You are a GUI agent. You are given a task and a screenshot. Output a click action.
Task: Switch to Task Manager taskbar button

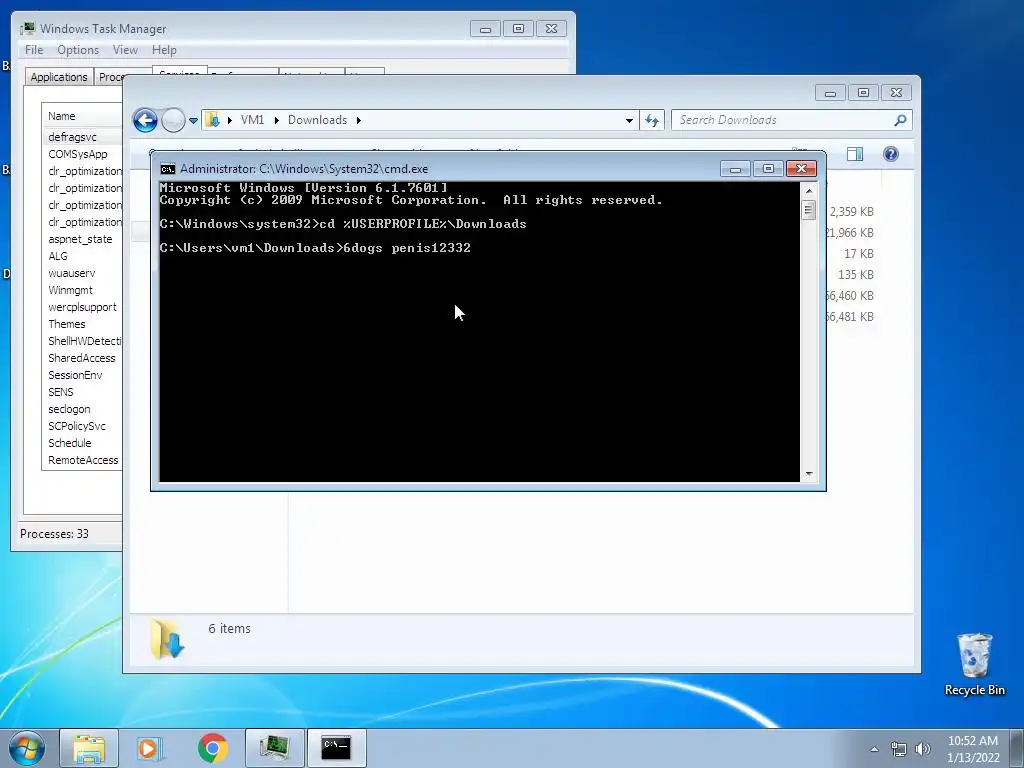[275, 748]
